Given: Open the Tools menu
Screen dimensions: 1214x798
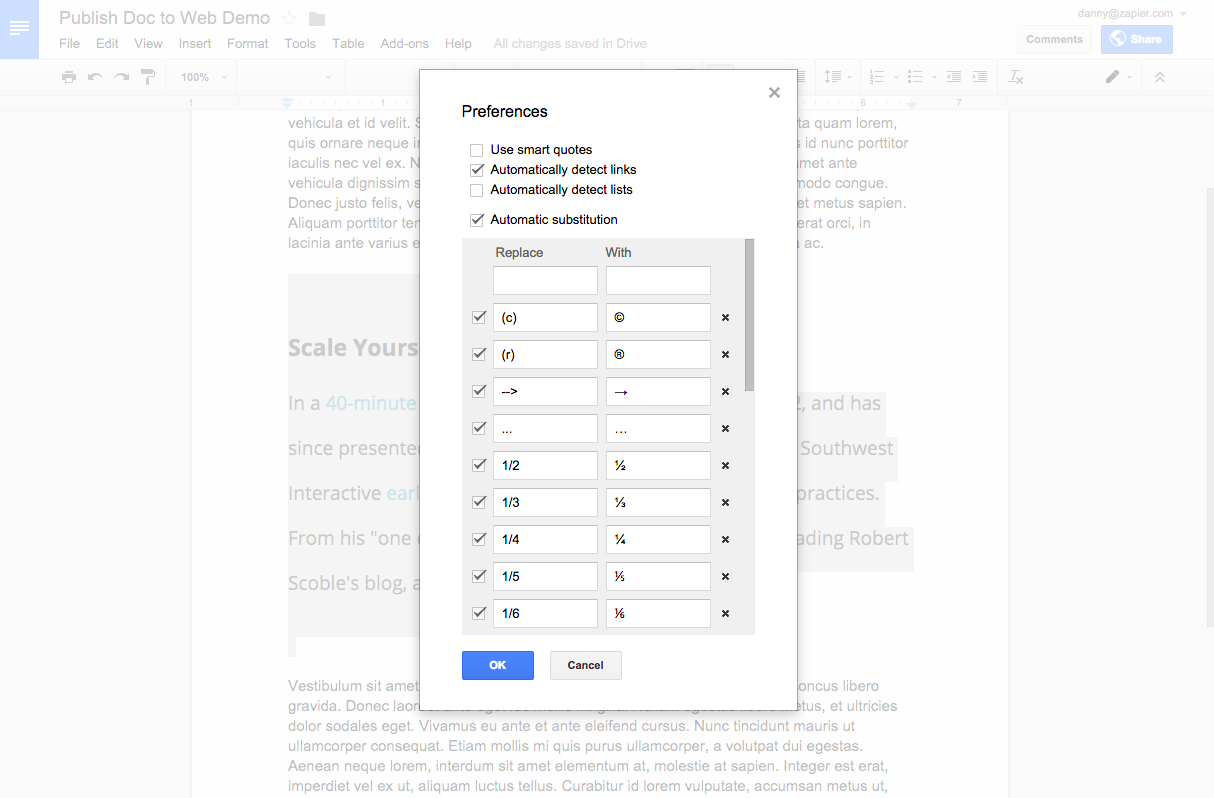Looking at the screenshot, I should 300,44.
